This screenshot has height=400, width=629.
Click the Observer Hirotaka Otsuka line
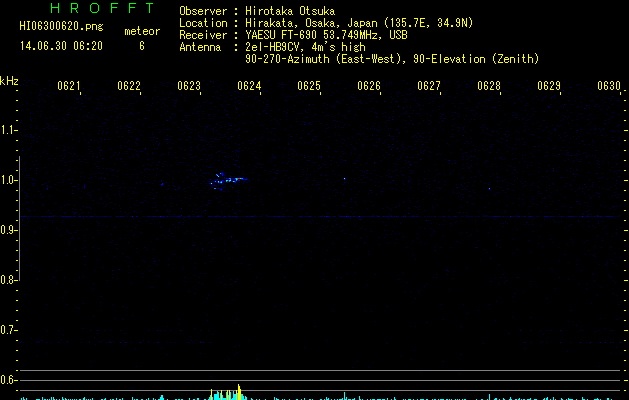(x=257, y=11)
